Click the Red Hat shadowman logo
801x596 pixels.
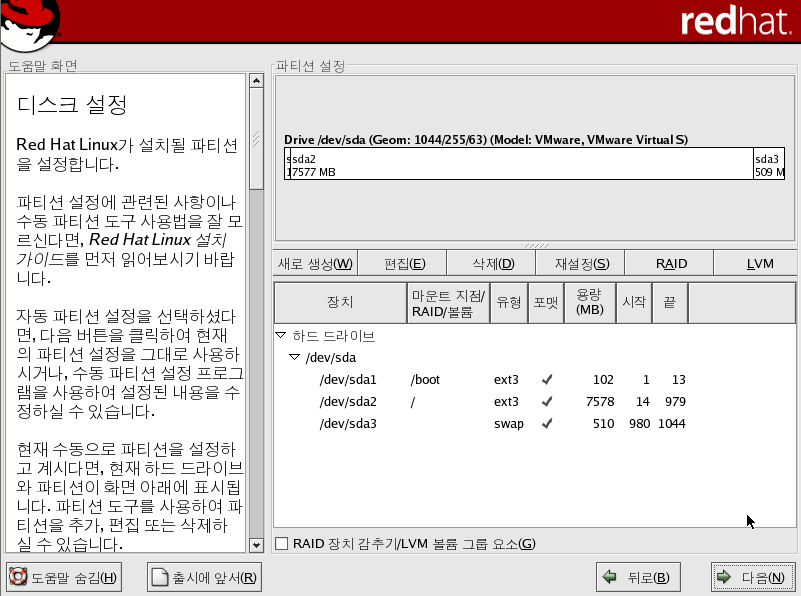coord(30,25)
